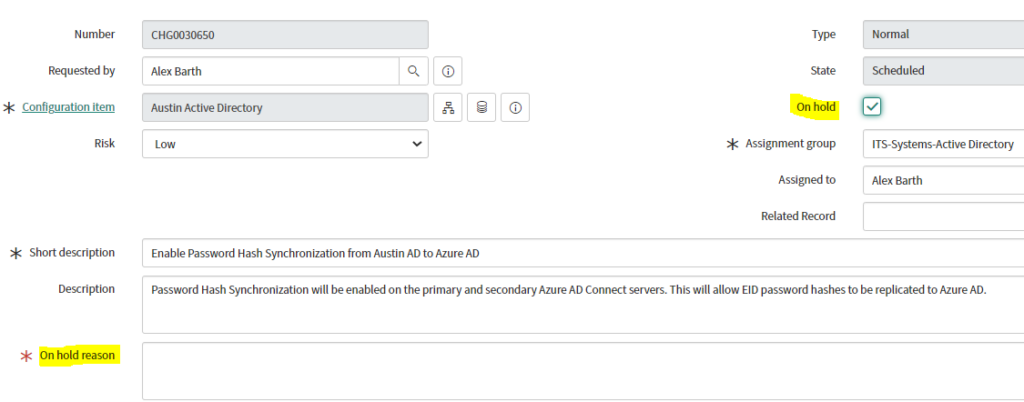Viewport: 1024px width, 402px height.
Task: Edit the Short description text field
Action: click(580, 253)
